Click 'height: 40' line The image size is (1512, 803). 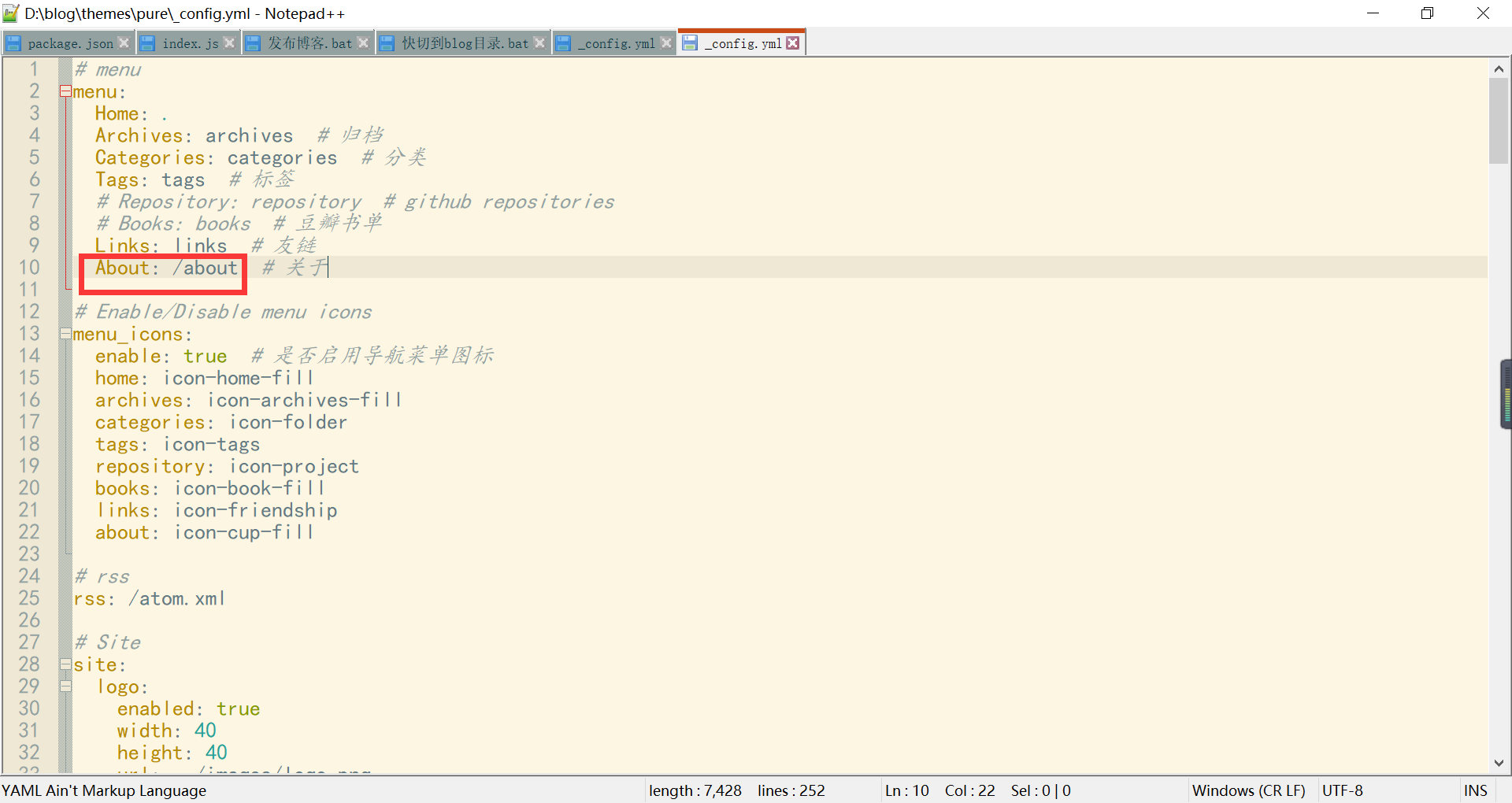(172, 753)
